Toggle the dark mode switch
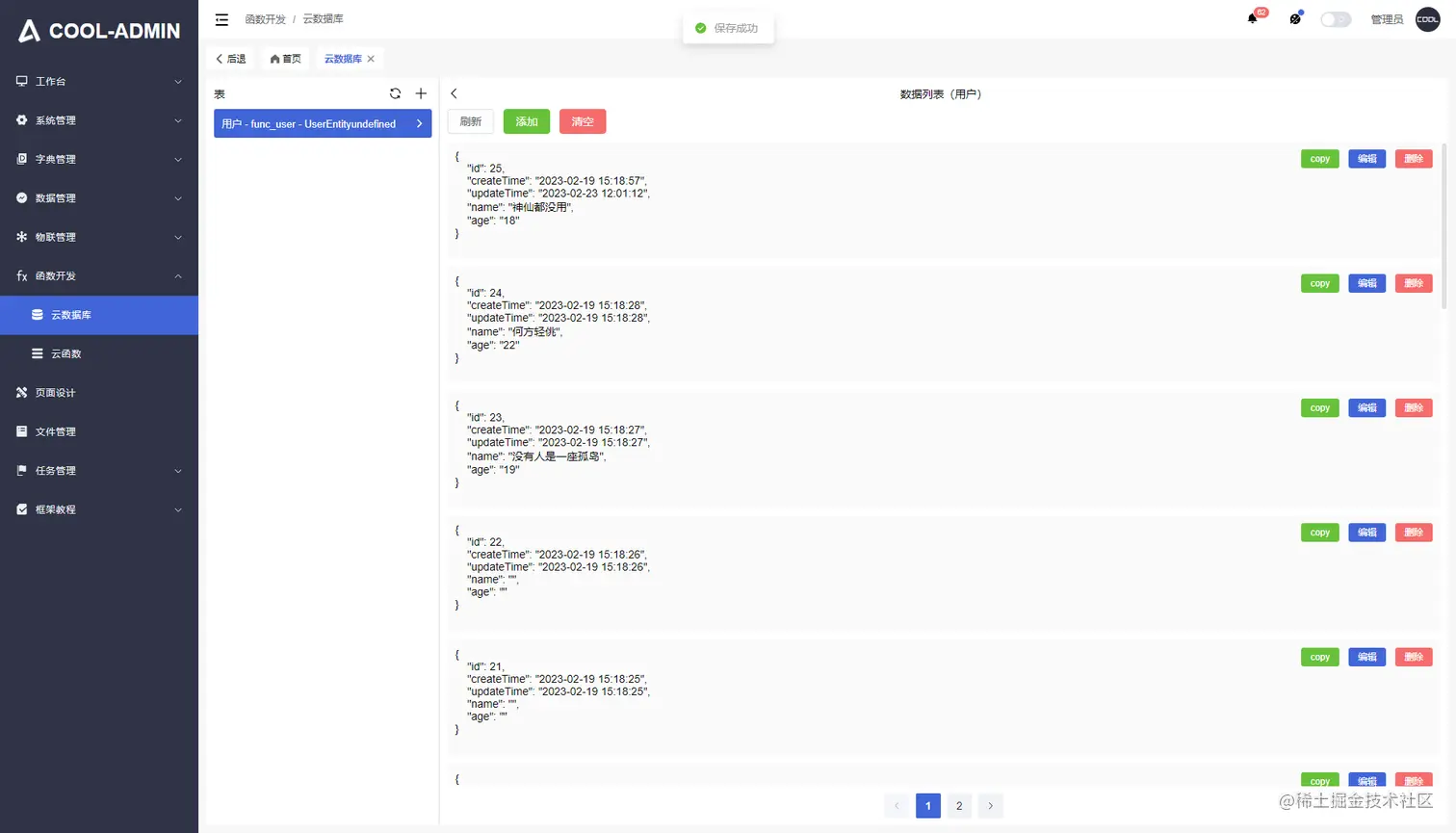This screenshot has width=1456, height=833. 1336,18
